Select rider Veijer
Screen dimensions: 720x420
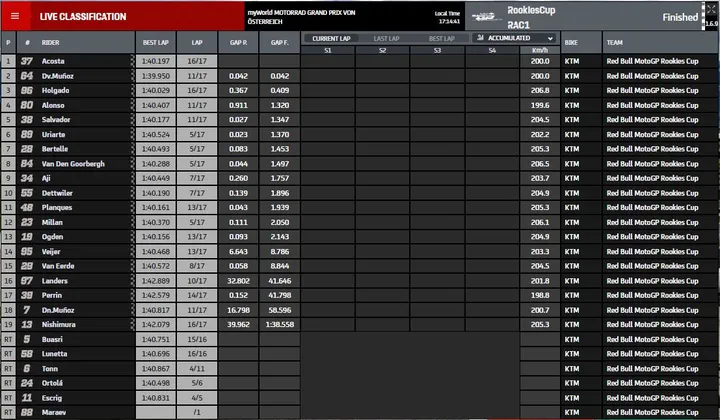51,252
